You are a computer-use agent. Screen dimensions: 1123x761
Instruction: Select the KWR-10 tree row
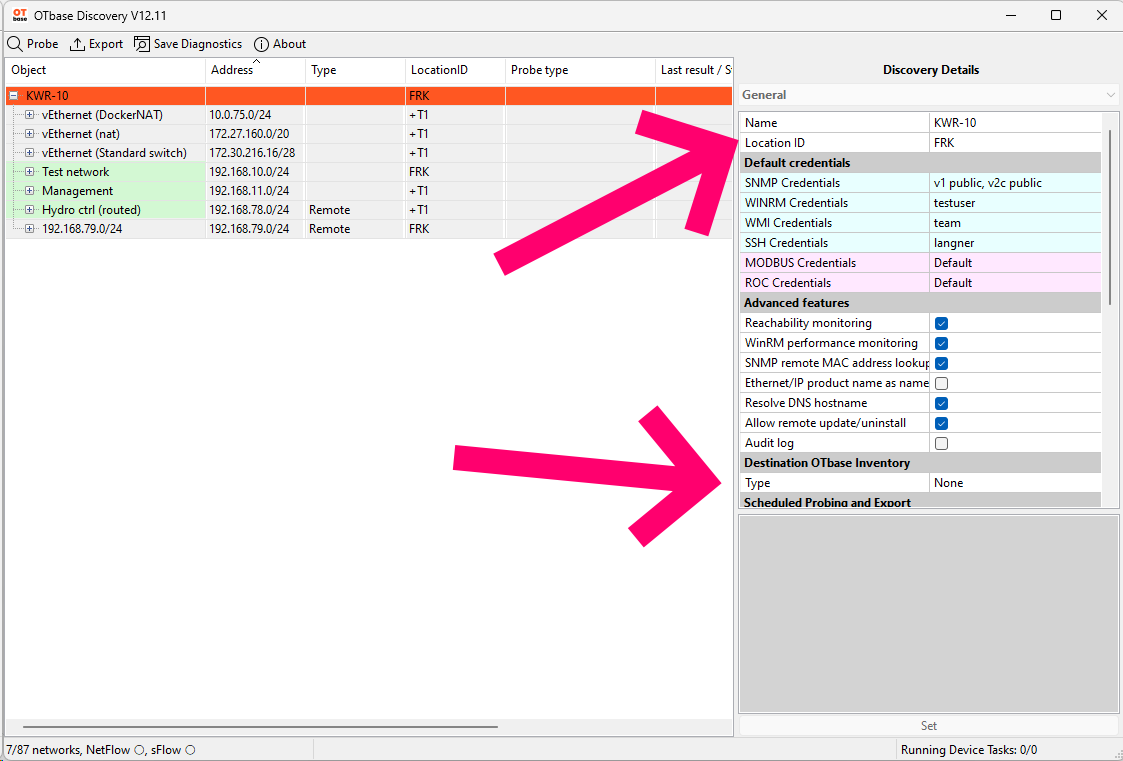369,96
